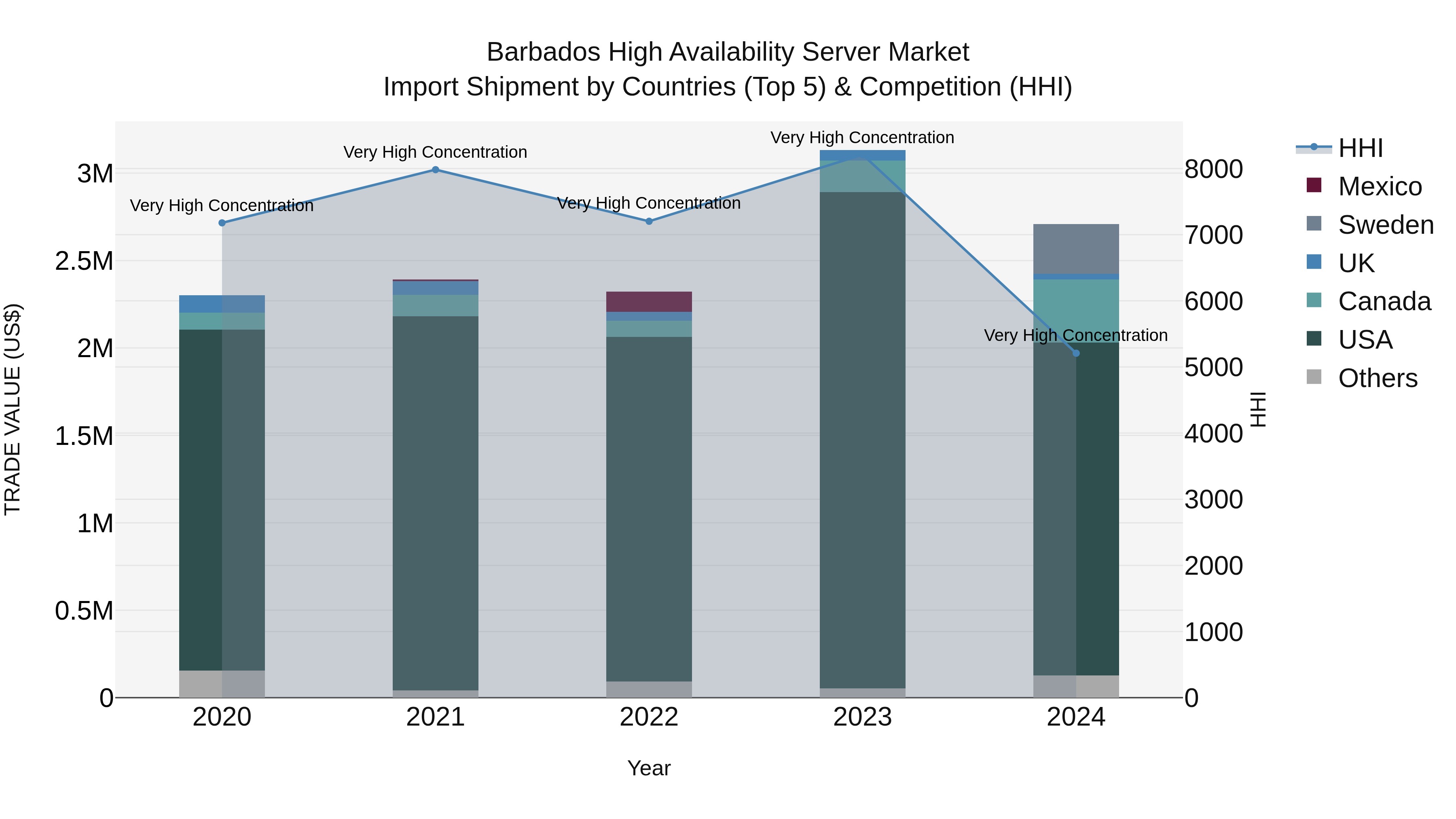Click the Canada teal legend swatch
1456x819 pixels.
tap(1314, 300)
